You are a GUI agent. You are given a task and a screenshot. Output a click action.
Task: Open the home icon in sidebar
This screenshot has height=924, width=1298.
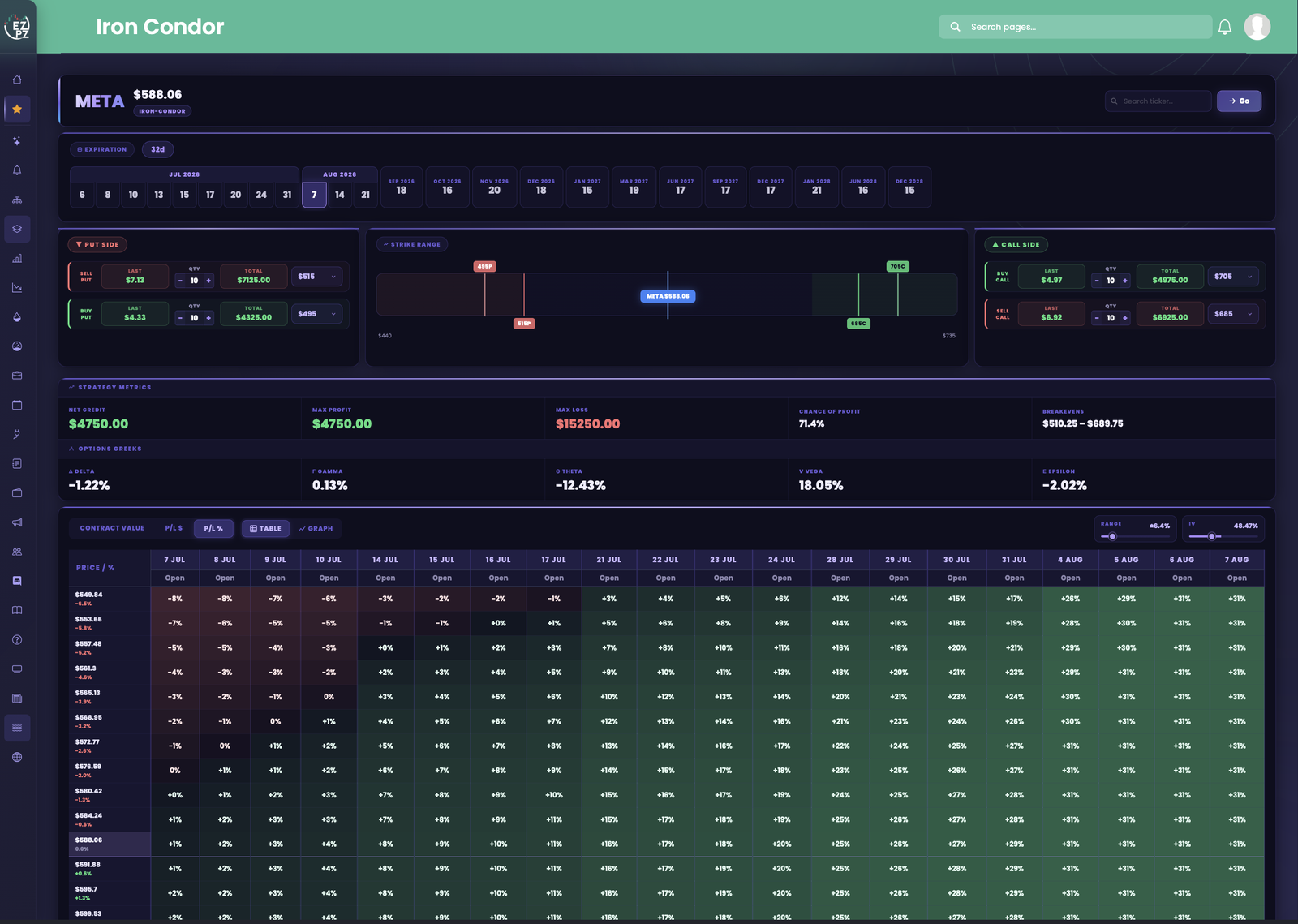(17, 80)
